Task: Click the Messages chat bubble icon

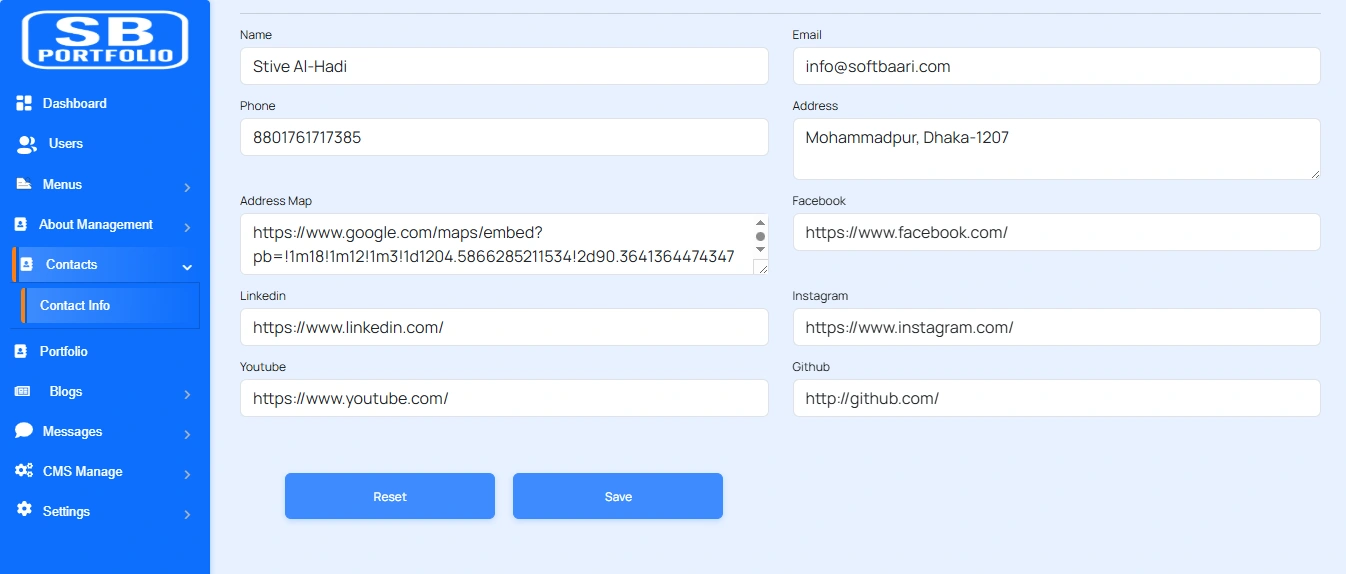Action: 24,431
